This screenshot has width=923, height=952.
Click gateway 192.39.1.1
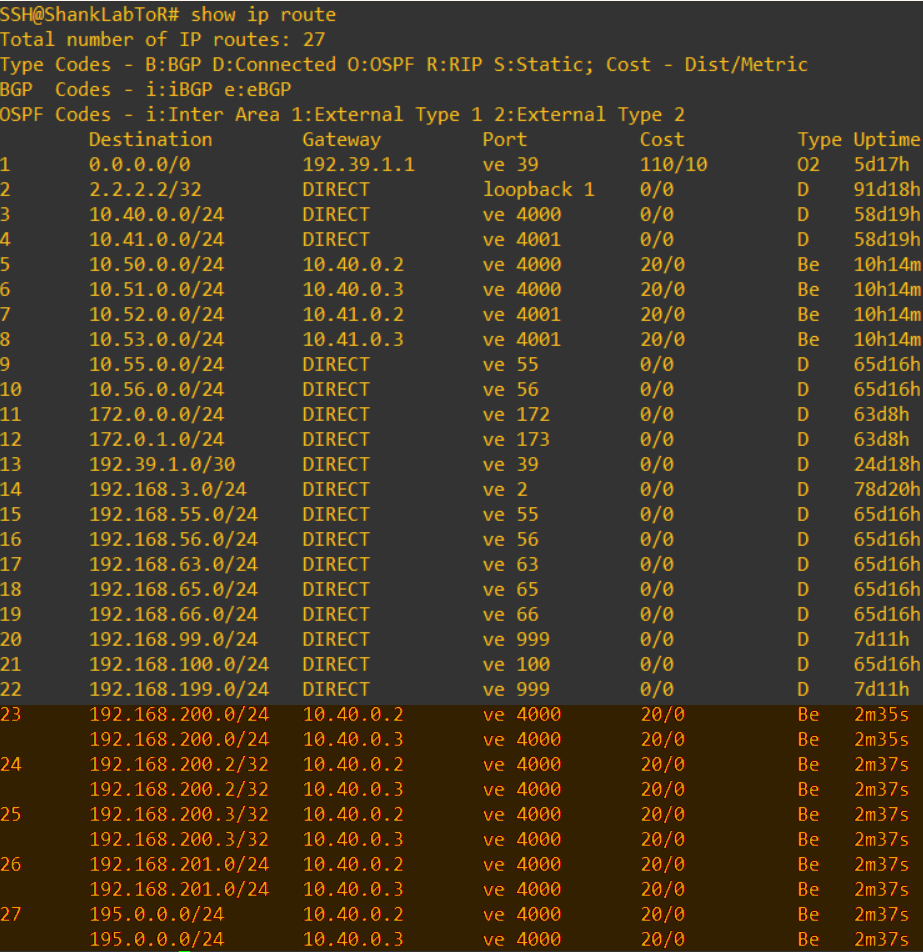358,164
